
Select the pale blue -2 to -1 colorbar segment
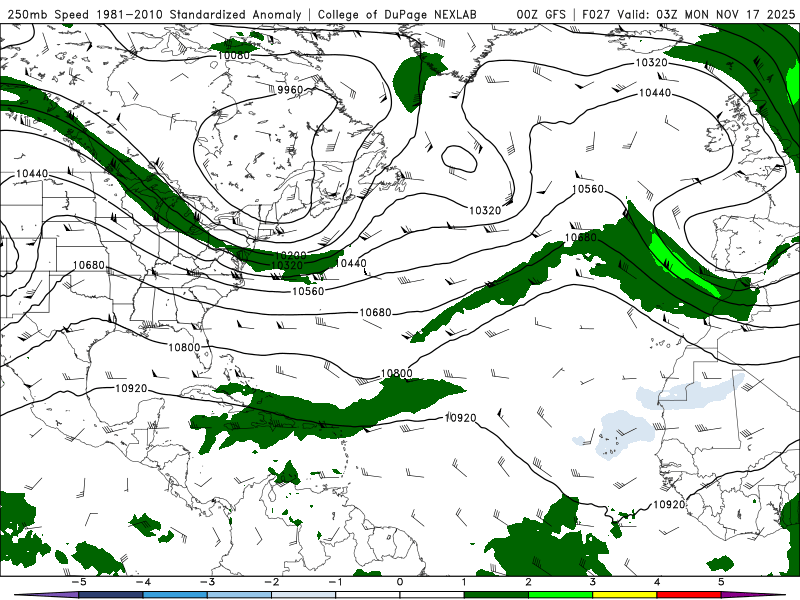pos(304,595)
